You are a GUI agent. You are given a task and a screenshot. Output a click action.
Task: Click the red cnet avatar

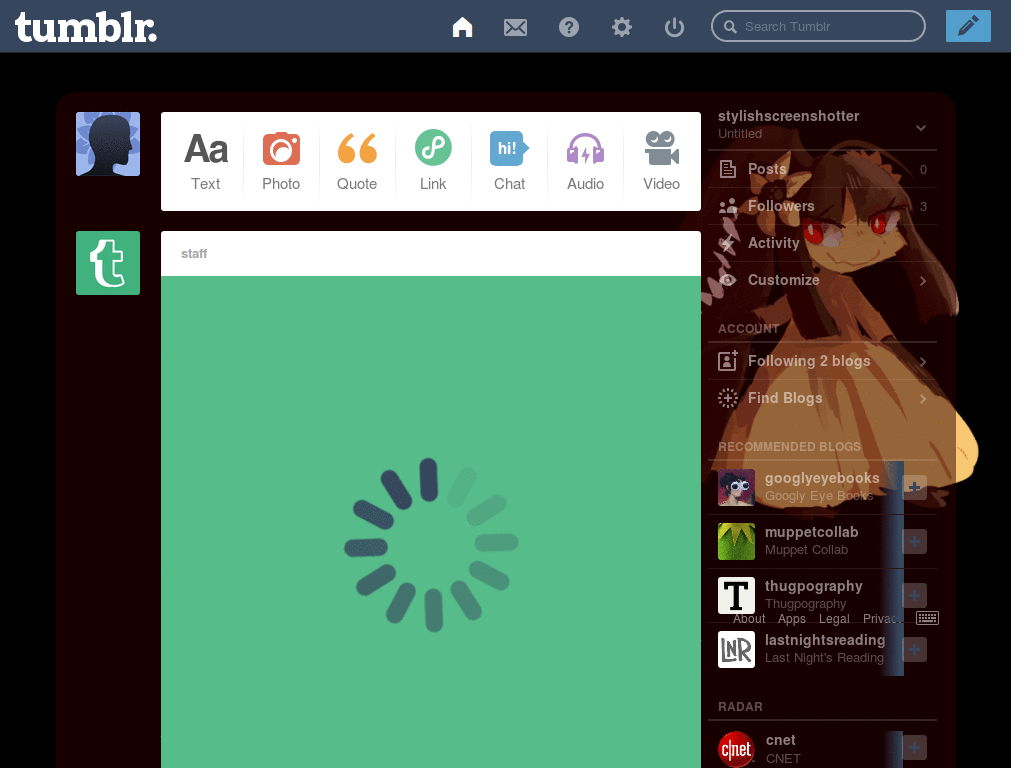(736, 749)
